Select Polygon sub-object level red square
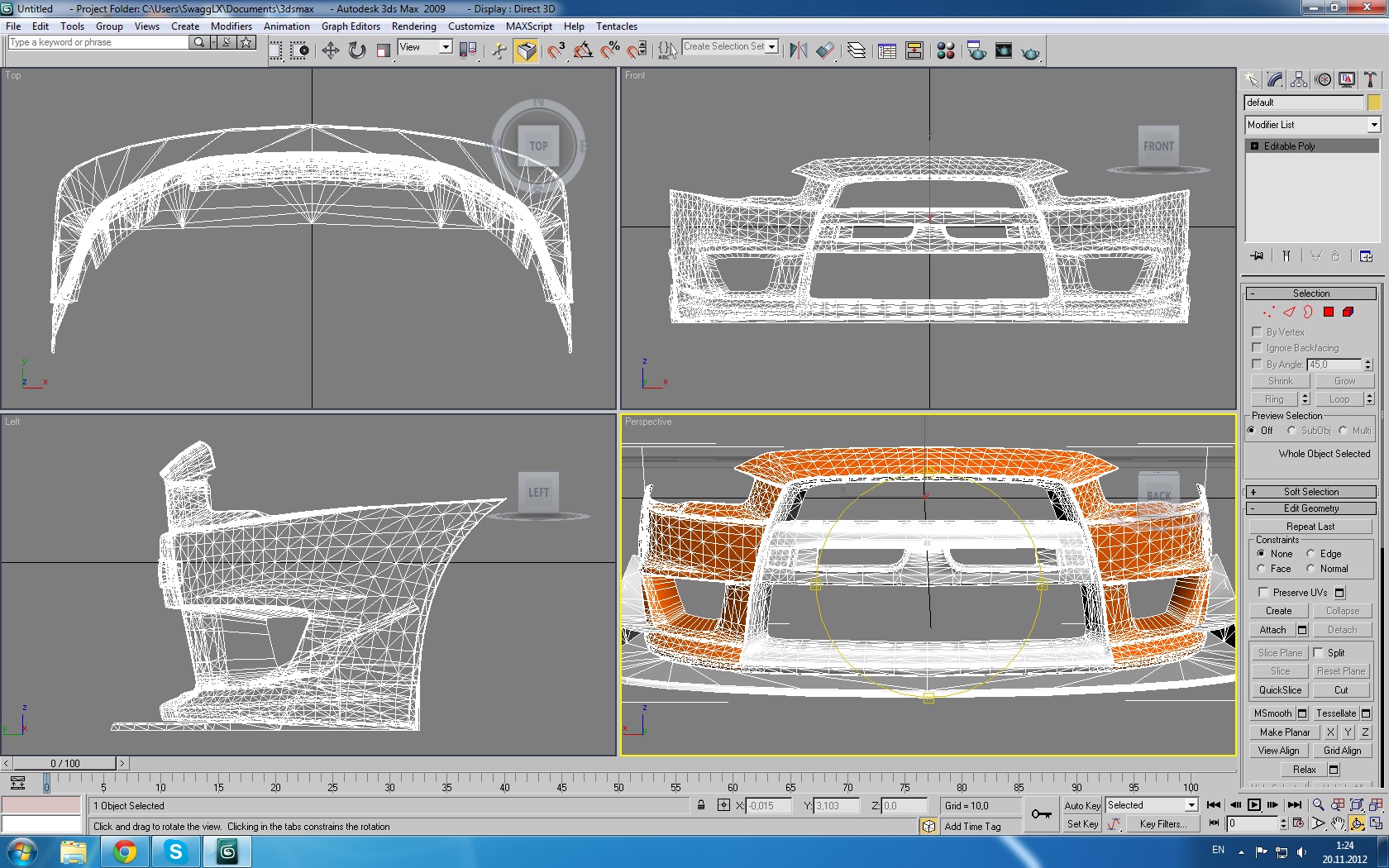Image resolution: width=1389 pixels, height=868 pixels. coord(1328,312)
